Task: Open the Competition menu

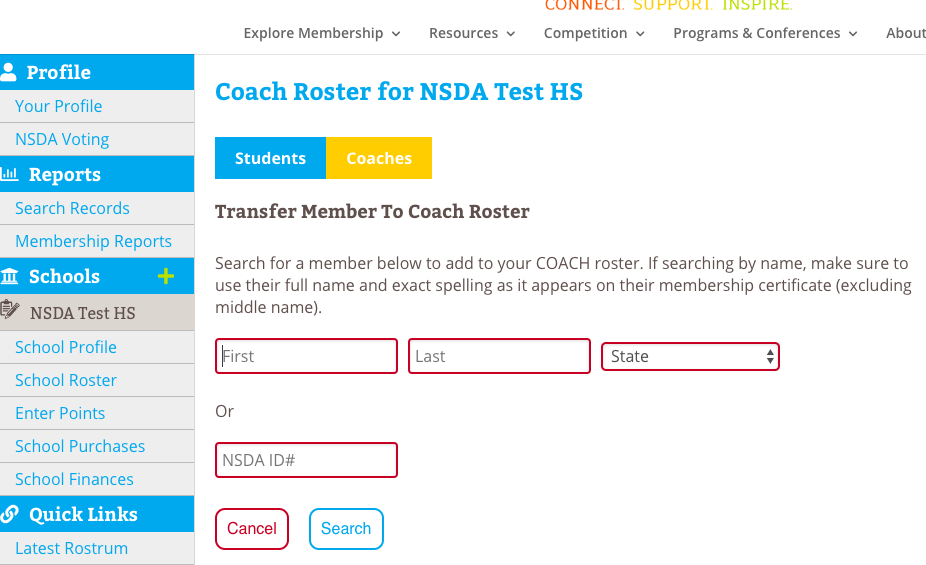Action: click(594, 33)
